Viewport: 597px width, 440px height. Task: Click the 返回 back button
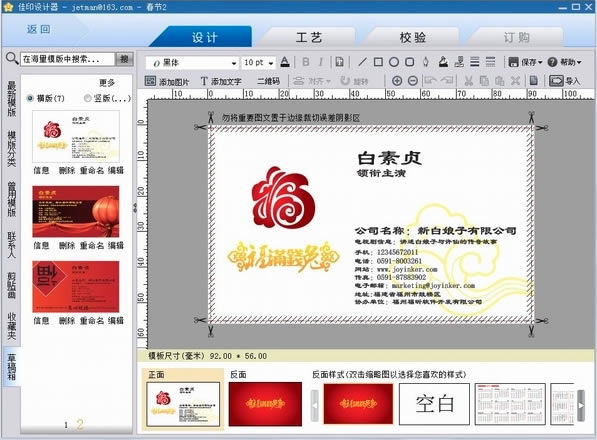coord(38,29)
